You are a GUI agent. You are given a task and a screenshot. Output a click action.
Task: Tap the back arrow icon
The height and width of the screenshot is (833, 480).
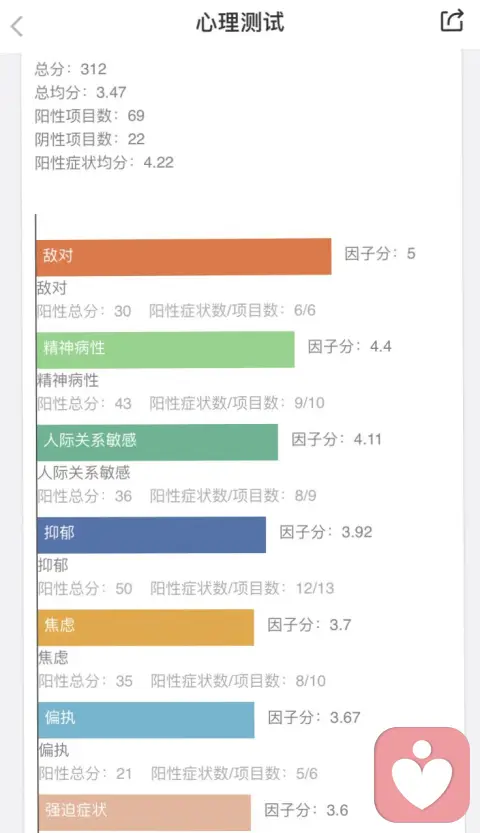tap(17, 26)
